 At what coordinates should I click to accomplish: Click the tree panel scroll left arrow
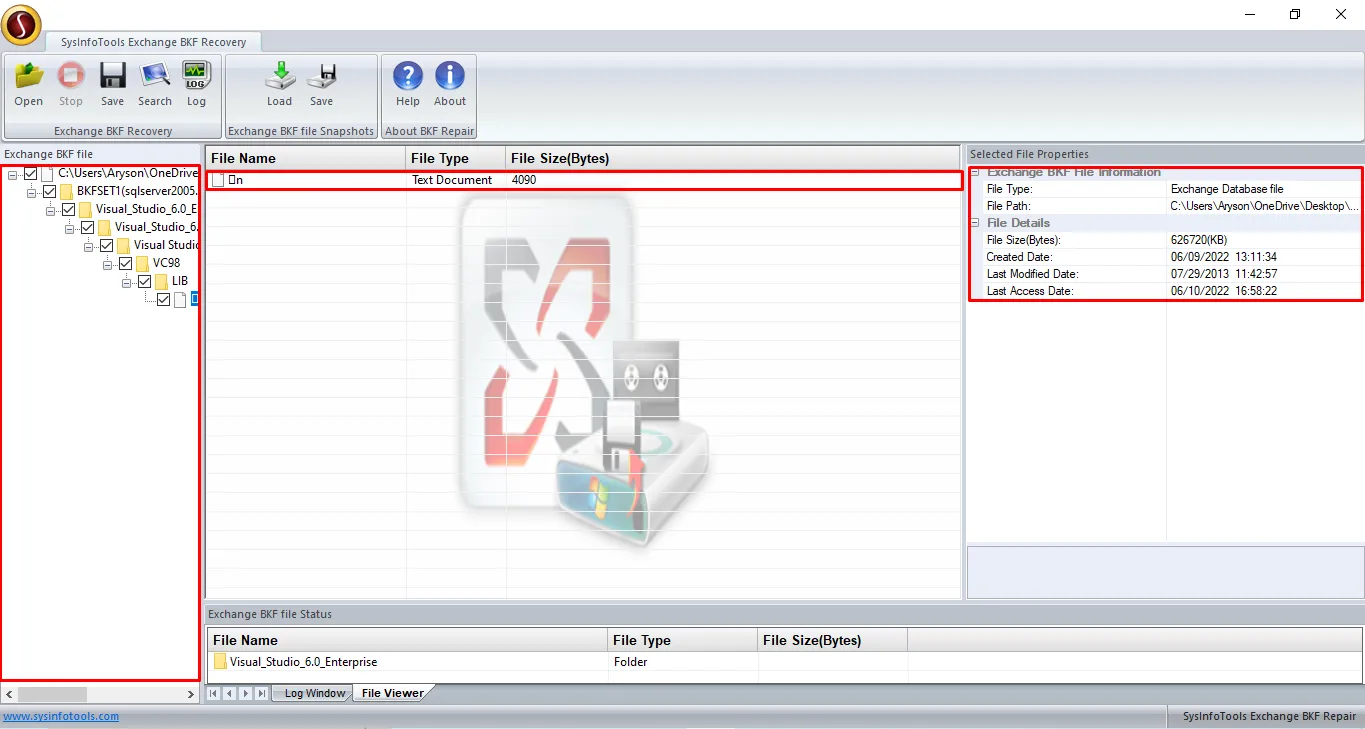tap(9, 694)
